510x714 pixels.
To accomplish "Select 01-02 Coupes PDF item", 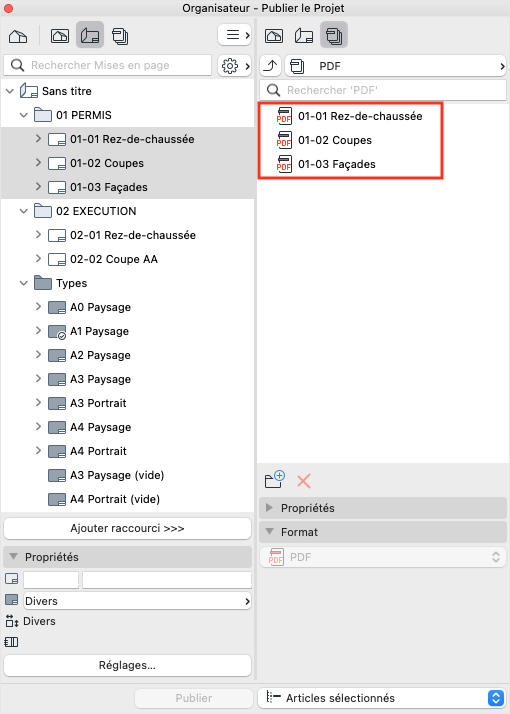I will coord(335,140).
